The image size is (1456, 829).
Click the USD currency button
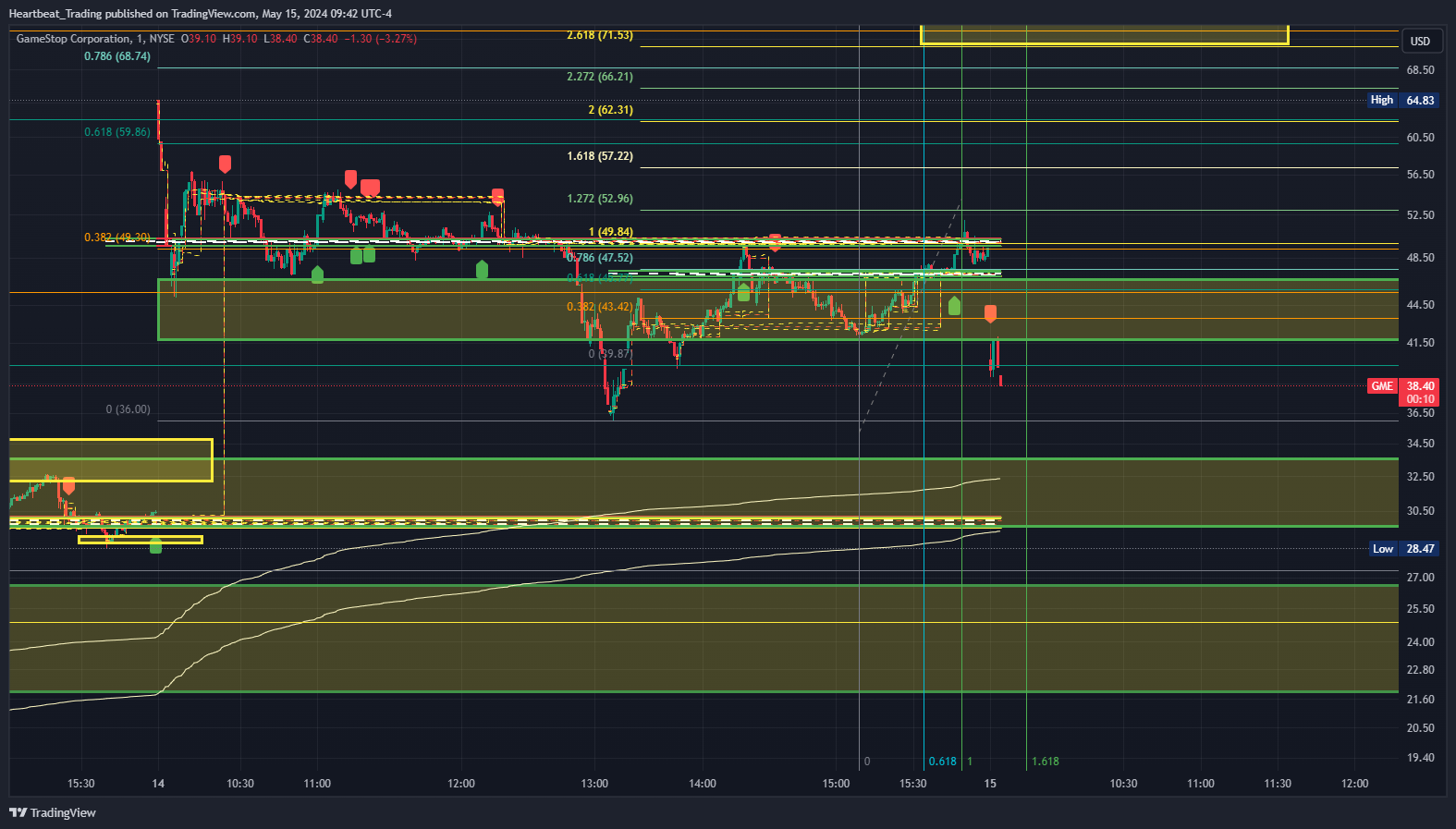1420,41
